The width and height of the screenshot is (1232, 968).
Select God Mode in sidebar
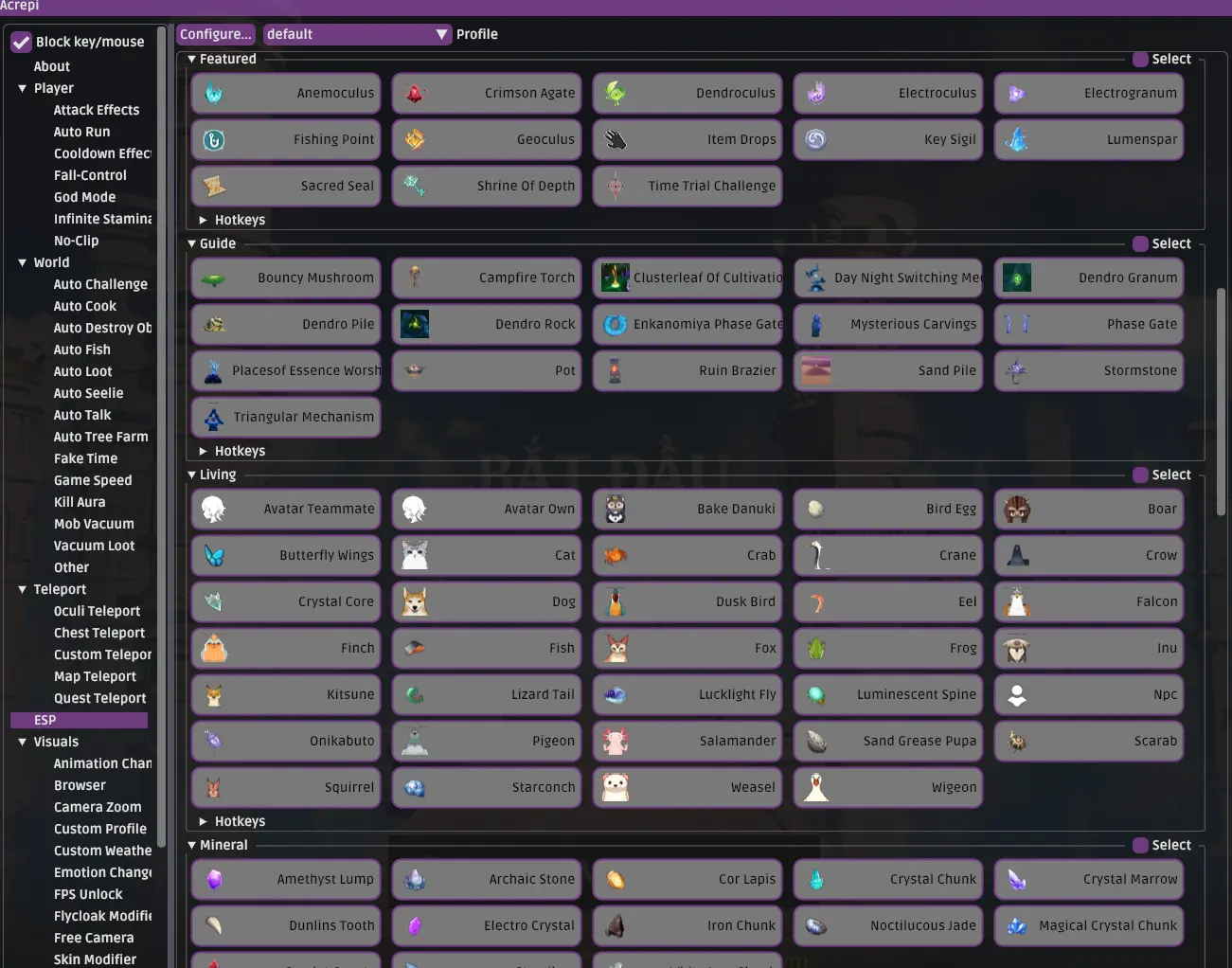(x=84, y=197)
